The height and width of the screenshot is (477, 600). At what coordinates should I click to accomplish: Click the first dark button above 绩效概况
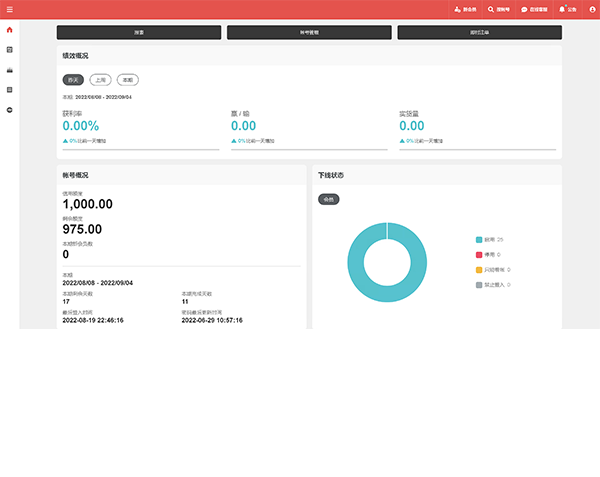click(x=140, y=32)
